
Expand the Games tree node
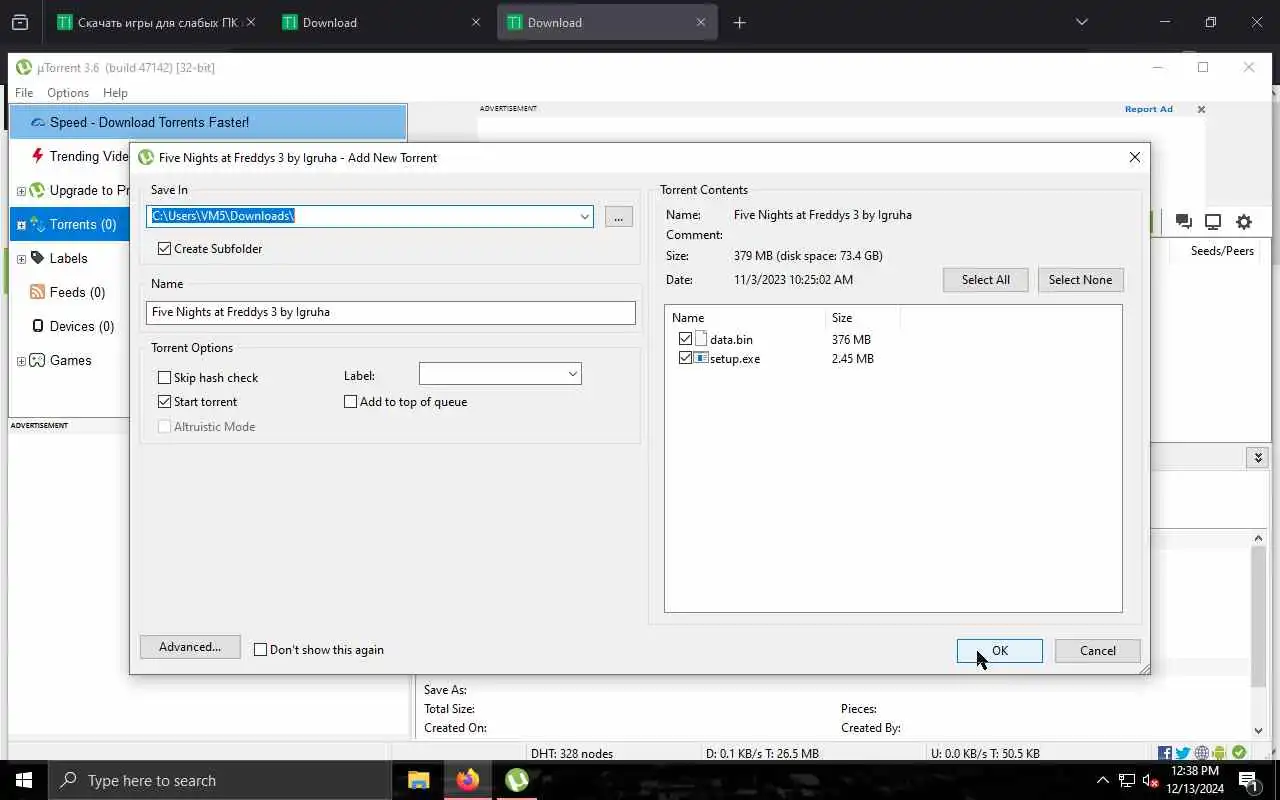tap(21, 360)
